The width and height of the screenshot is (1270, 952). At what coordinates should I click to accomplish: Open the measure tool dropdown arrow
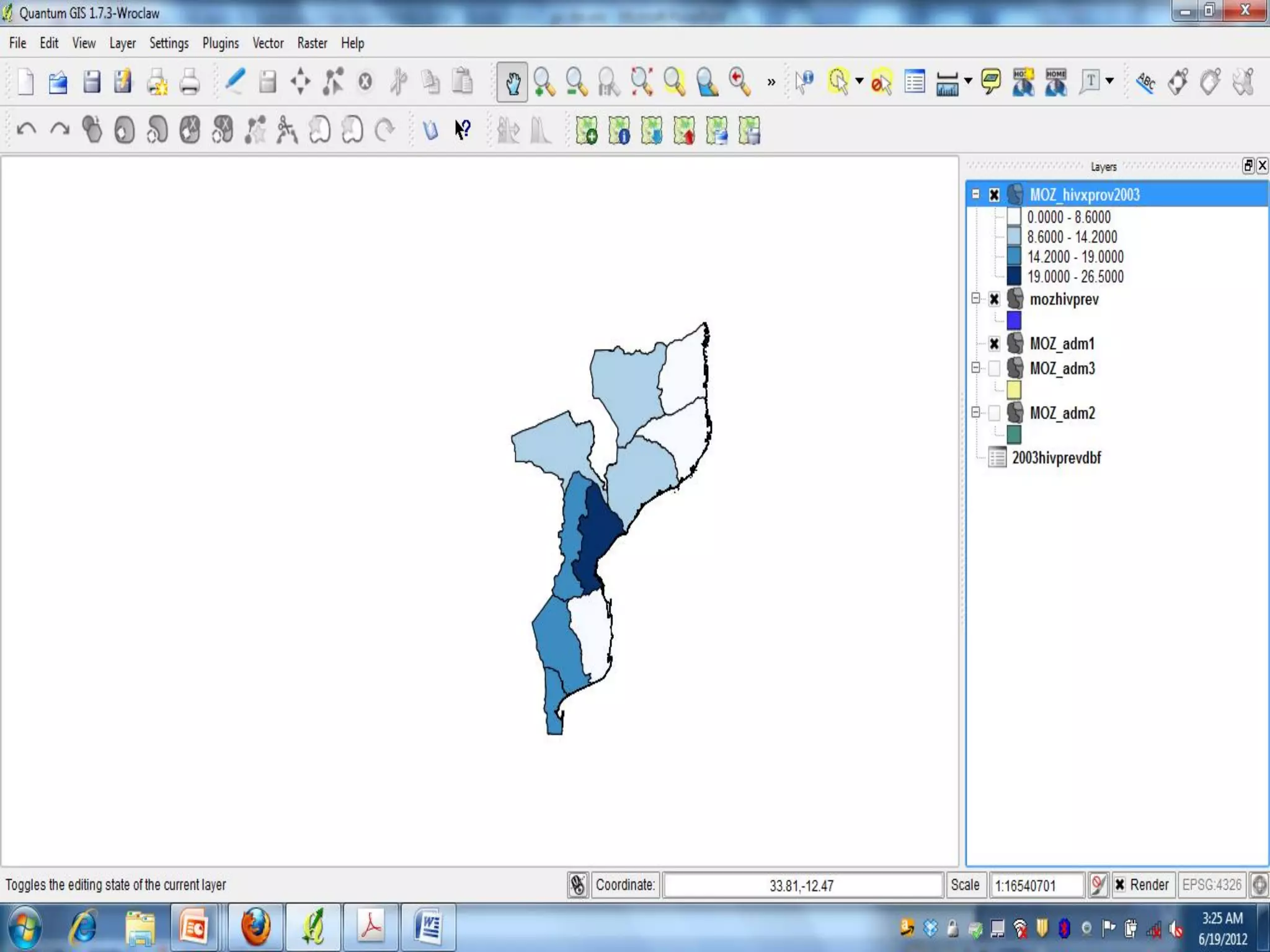pyautogui.click(x=968, y=81)
